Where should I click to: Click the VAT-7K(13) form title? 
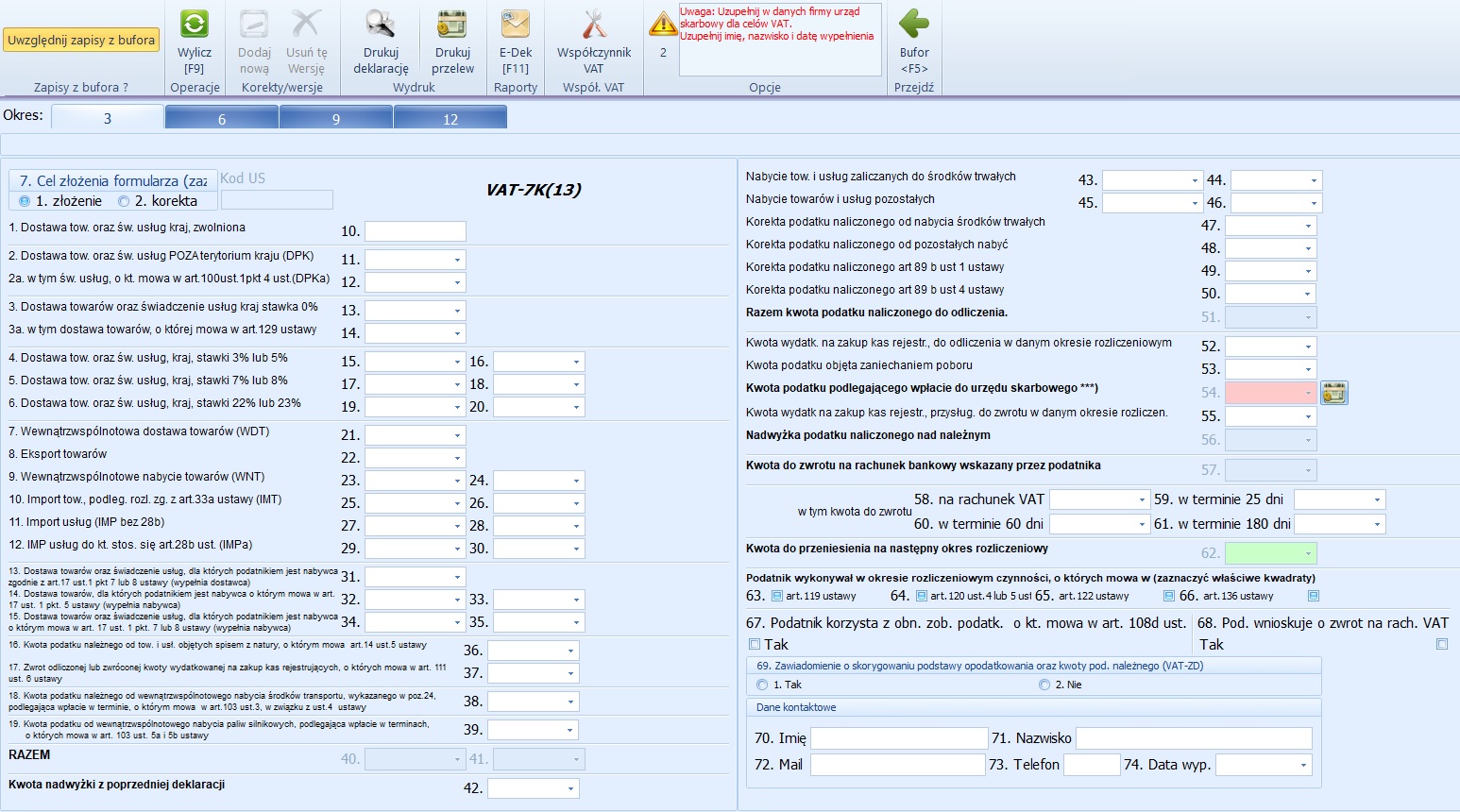tap(534, 190)
